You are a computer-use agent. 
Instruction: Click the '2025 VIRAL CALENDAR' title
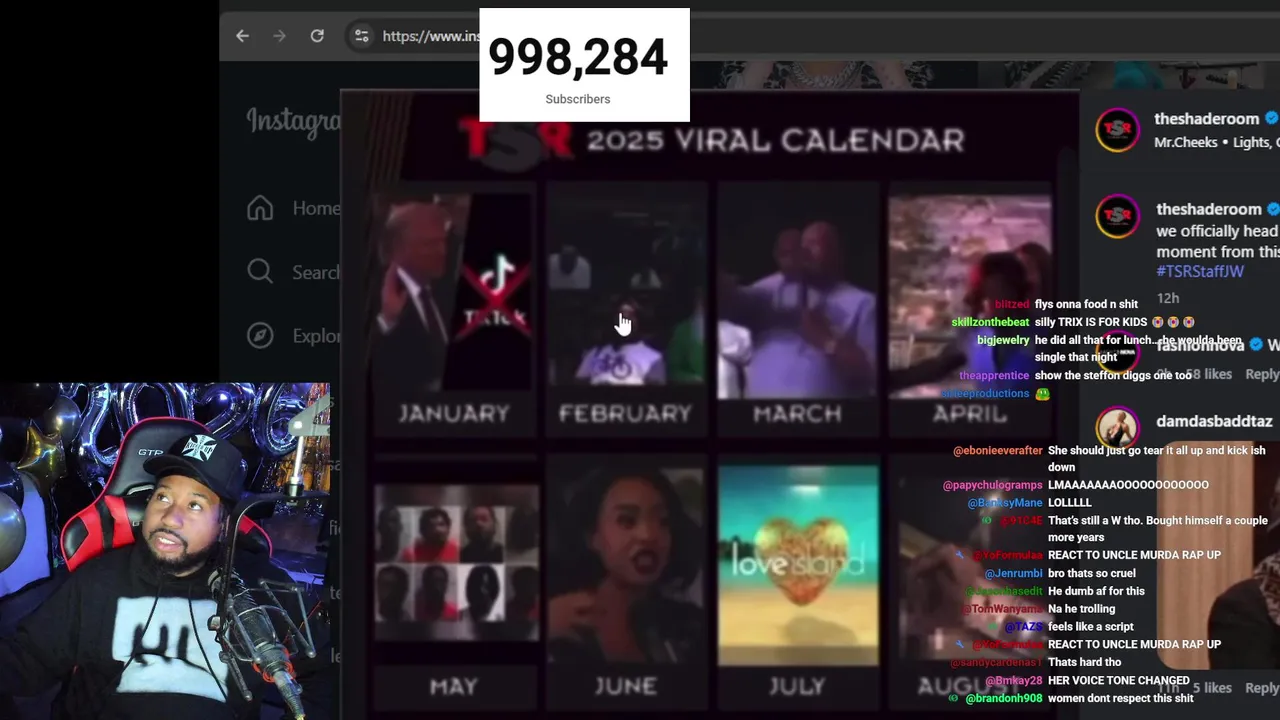click(775, 140)
